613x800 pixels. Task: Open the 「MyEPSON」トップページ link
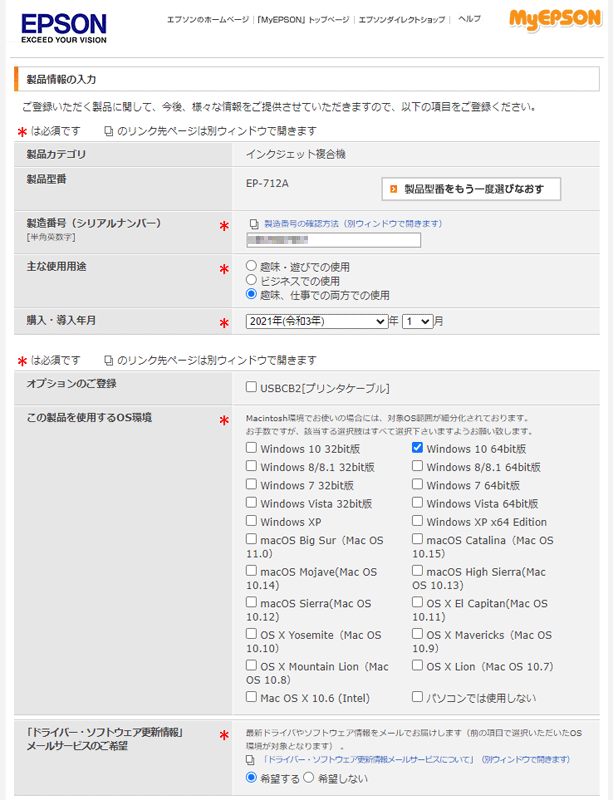coord(303,19)
